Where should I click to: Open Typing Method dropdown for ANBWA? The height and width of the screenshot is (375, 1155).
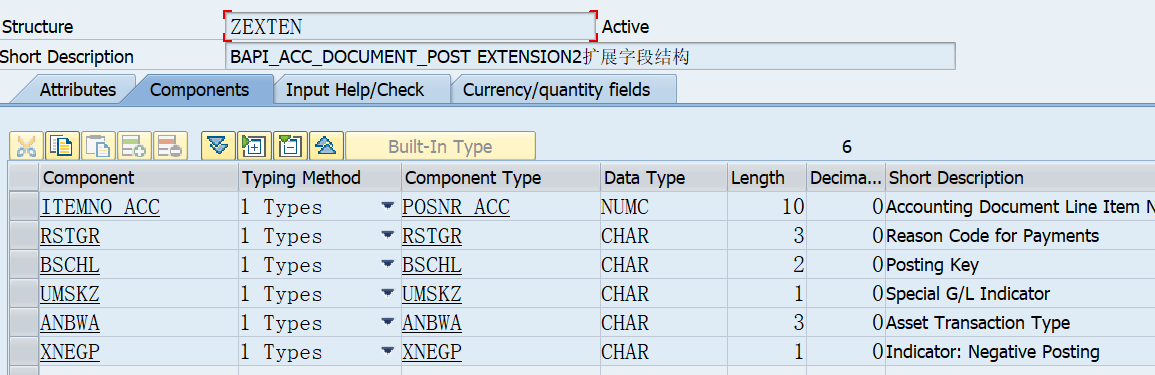coord(387,323)
